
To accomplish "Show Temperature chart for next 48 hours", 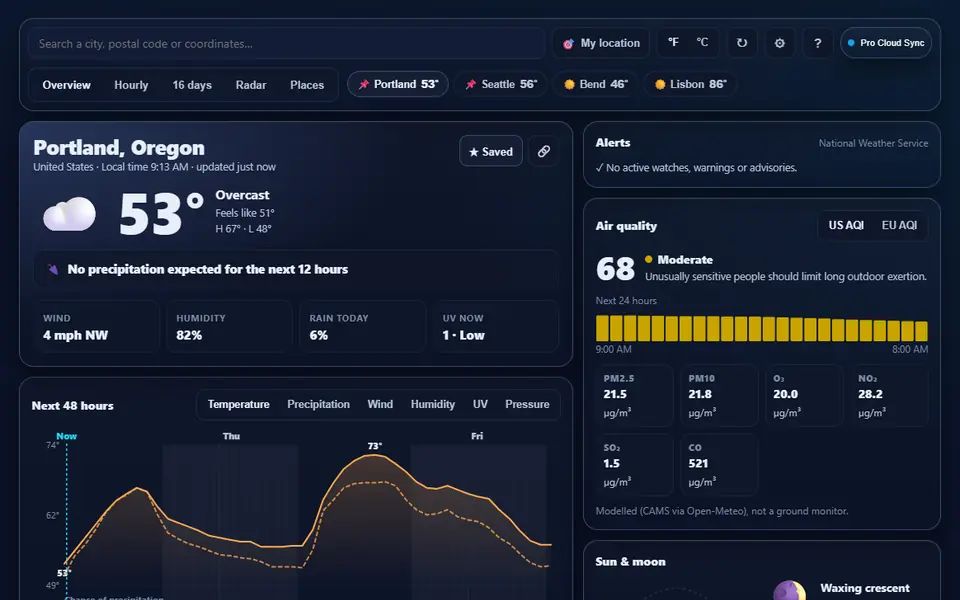I will pyautogui.click(x=238, y=404).
